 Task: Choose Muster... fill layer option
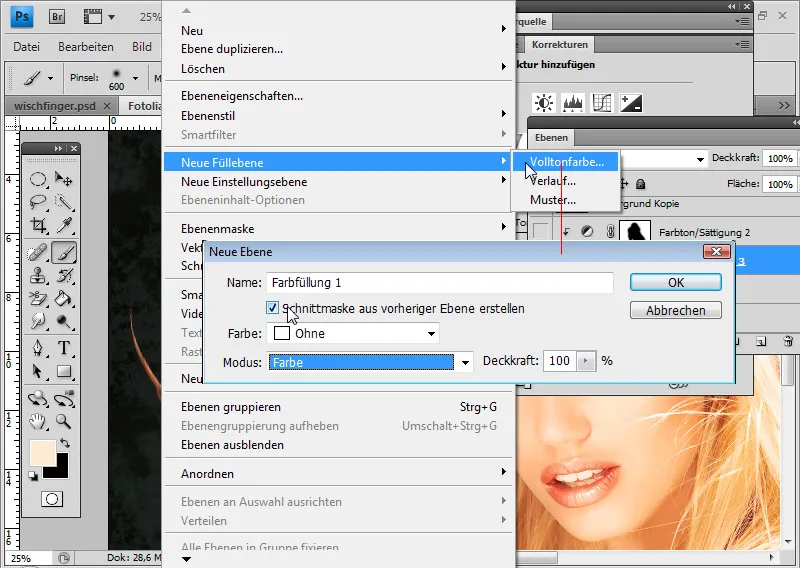pyautogui.click(x=566, y=200)
